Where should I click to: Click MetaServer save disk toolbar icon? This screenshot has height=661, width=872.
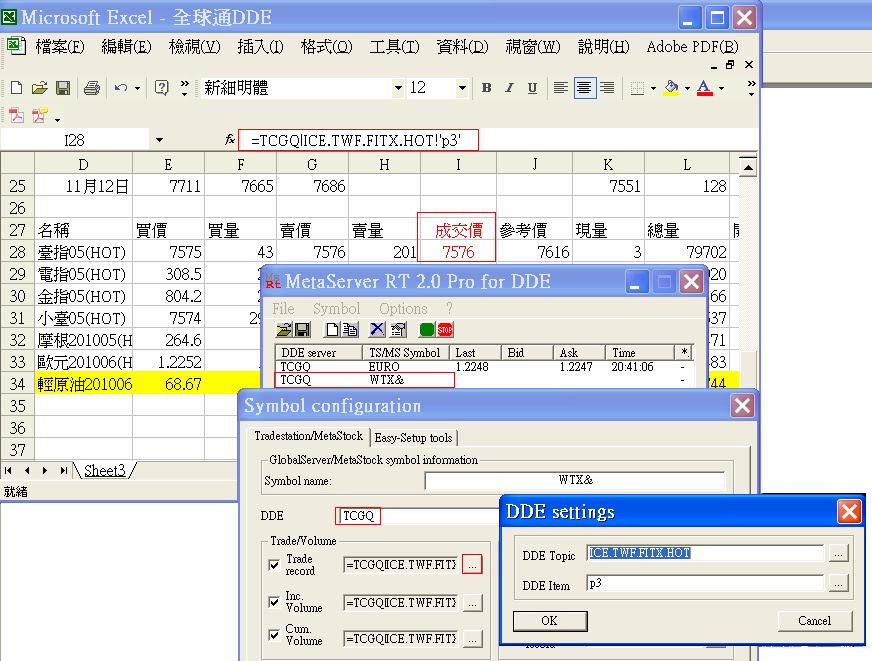point(303,330)
